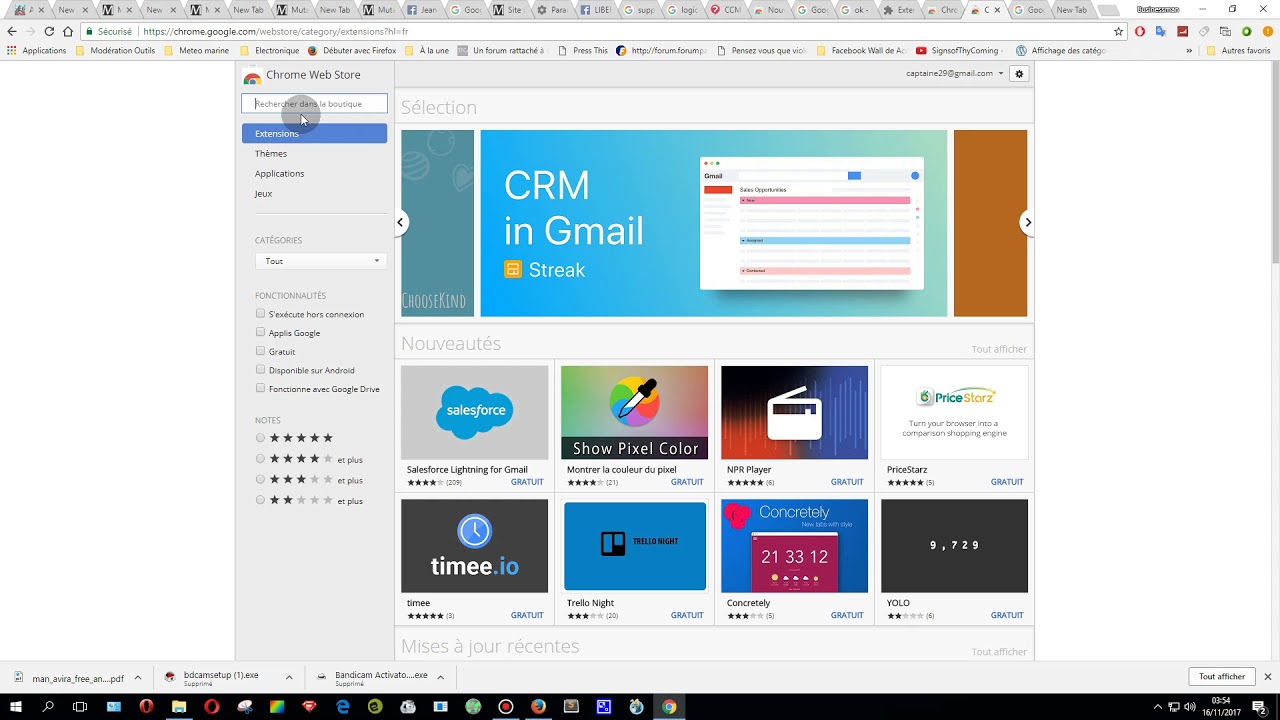Expand bdcamsetup (1).exe download options
1280x720 pixels.
click(289, 677)
